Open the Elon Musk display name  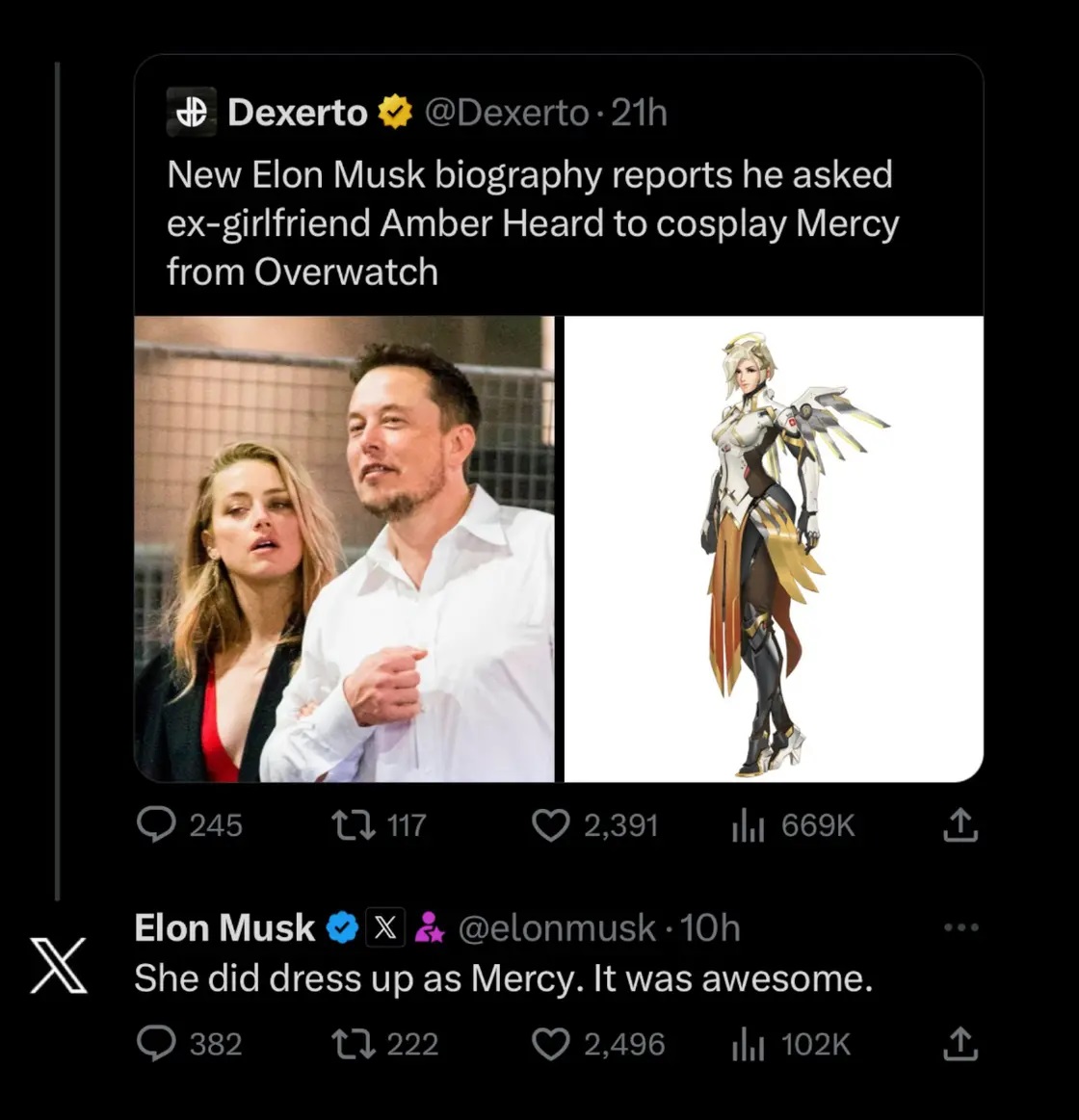pos(224,927)
